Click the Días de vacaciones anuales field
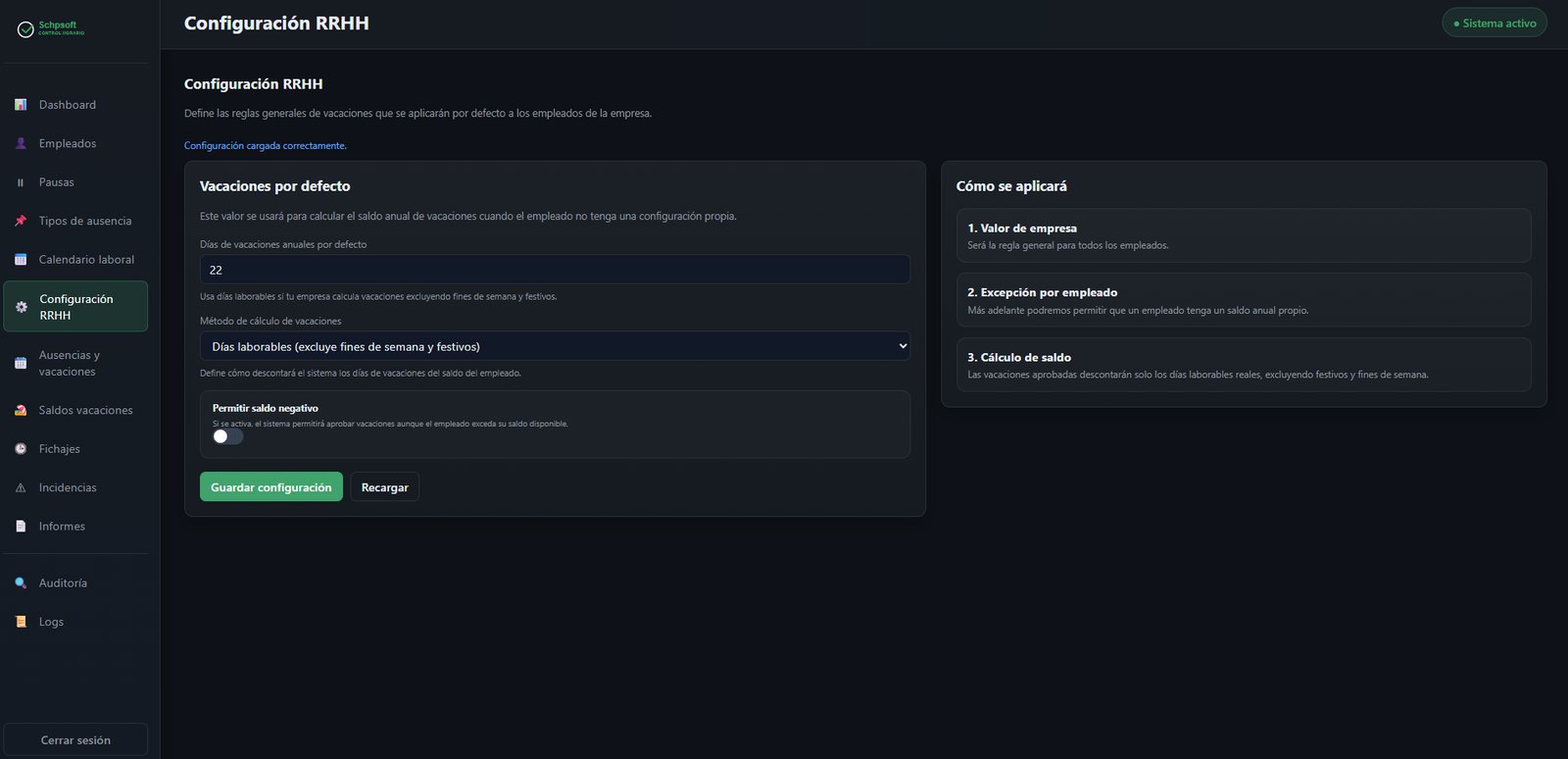The image size is (1568, 759). click(555, 270)
